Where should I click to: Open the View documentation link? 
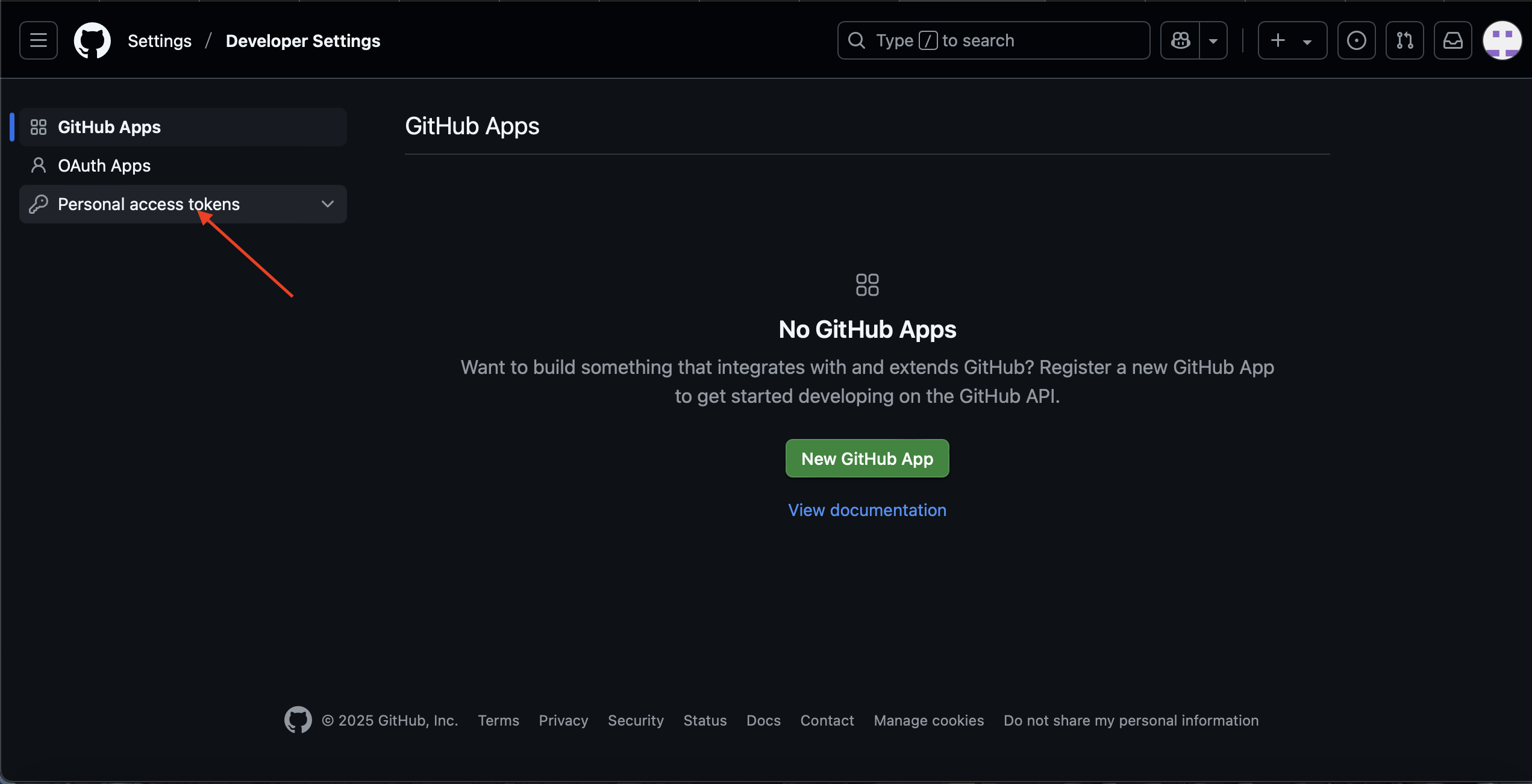coord(867,510)
